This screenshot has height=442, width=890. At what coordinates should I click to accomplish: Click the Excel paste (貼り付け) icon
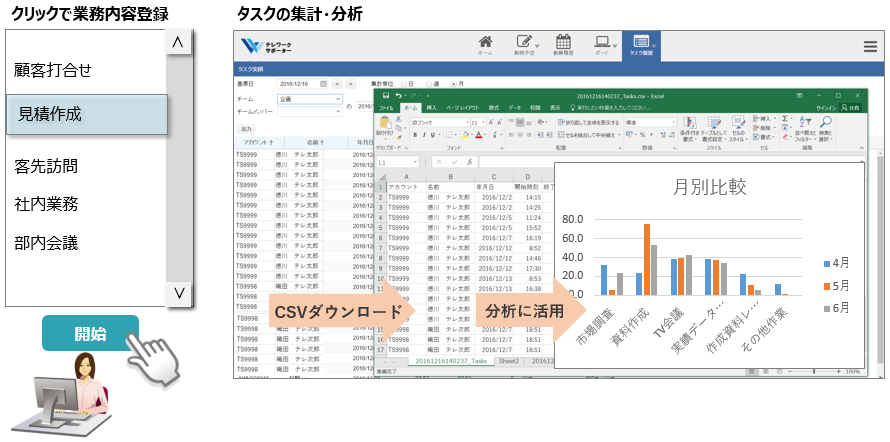384,125
